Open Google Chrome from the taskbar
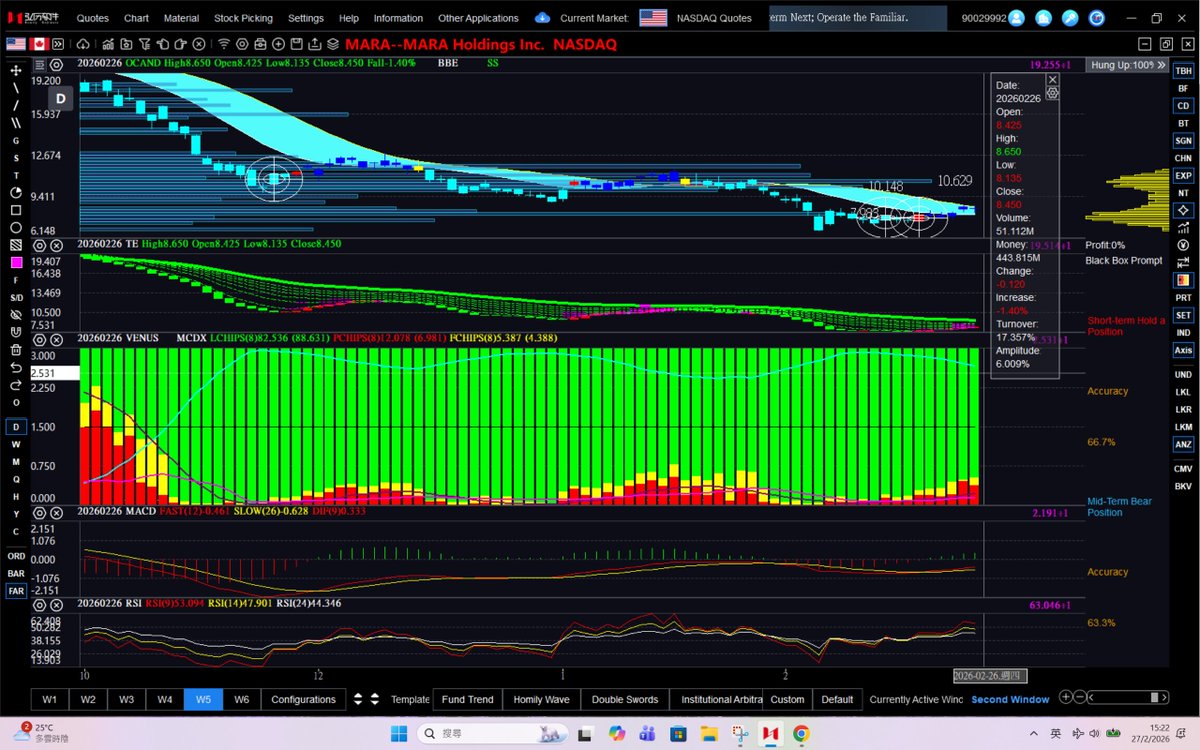This screenshot has width=1200, height=750. [x=800, y=733]
